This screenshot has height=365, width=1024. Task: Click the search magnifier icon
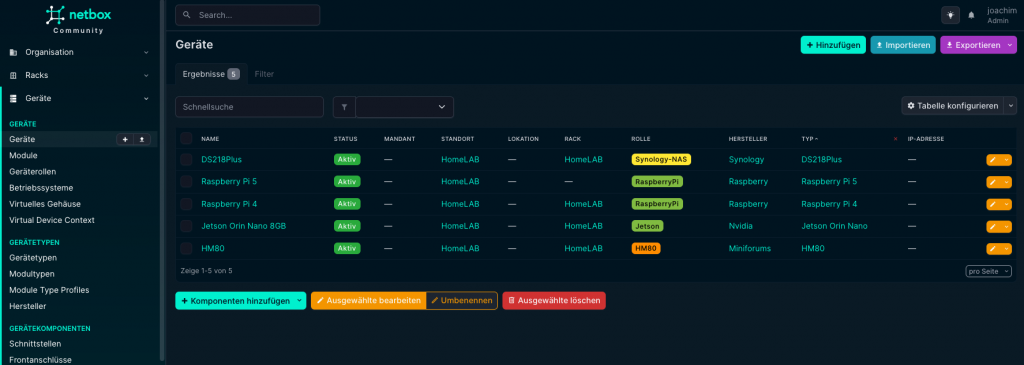tap(187, 14)
